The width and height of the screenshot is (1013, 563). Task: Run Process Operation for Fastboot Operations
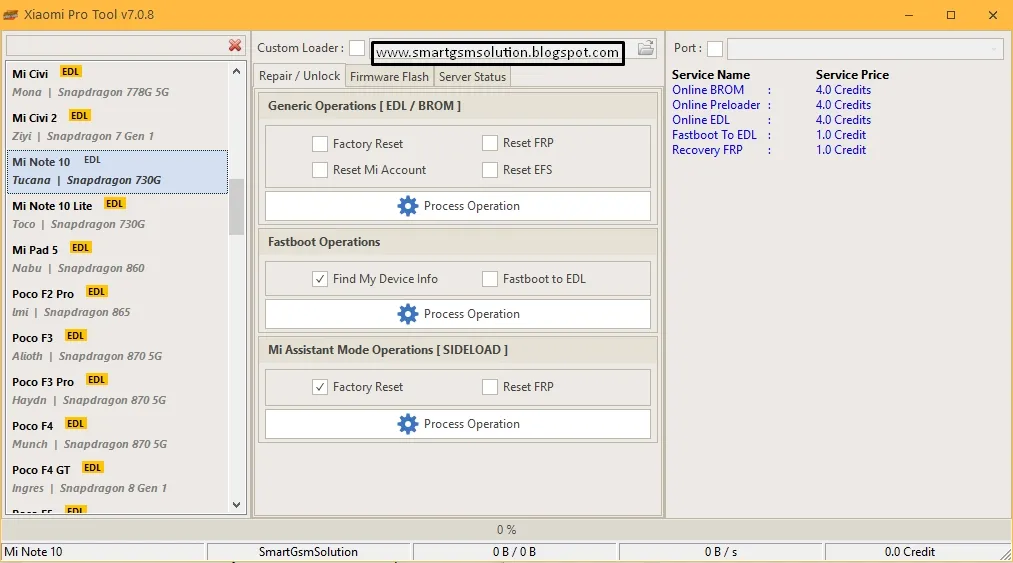point(458,313)
